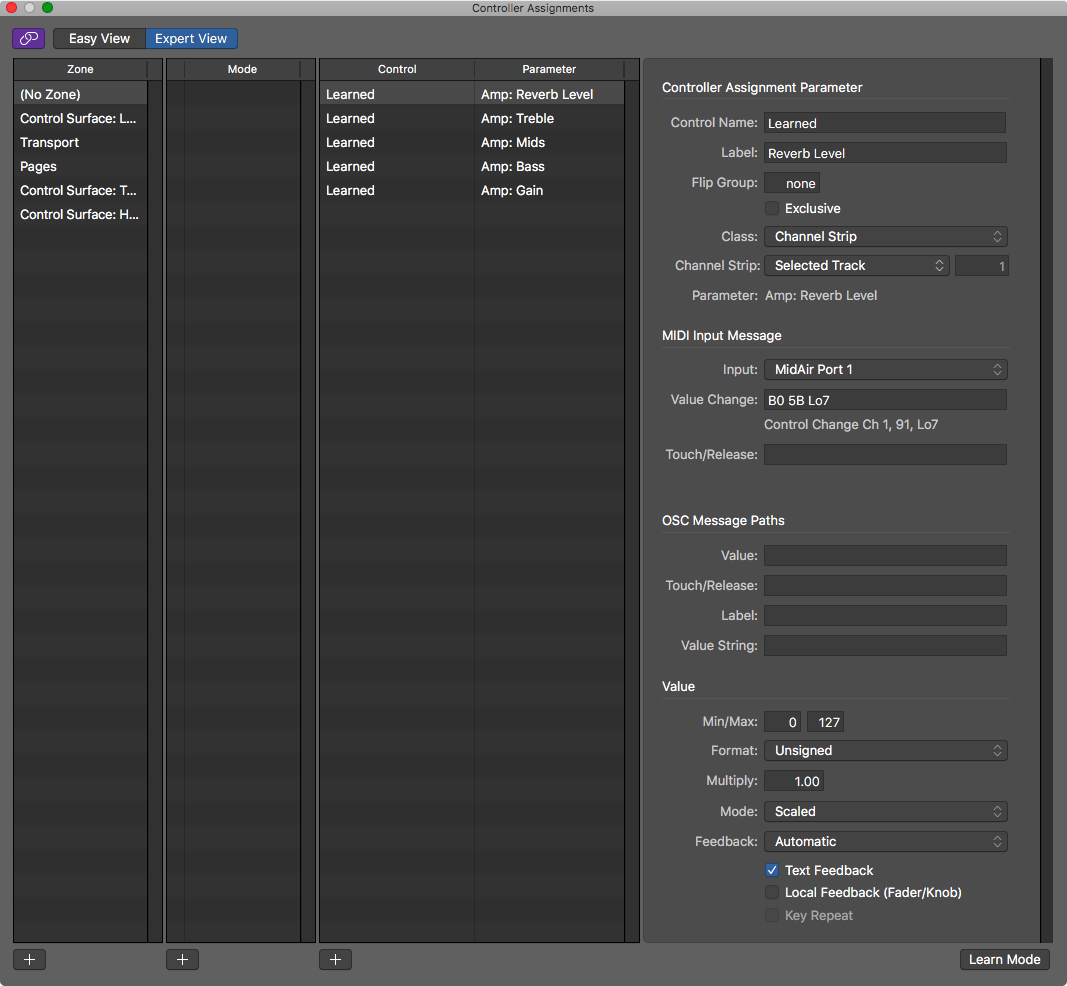Select the Expert View tab

(191, 38)
